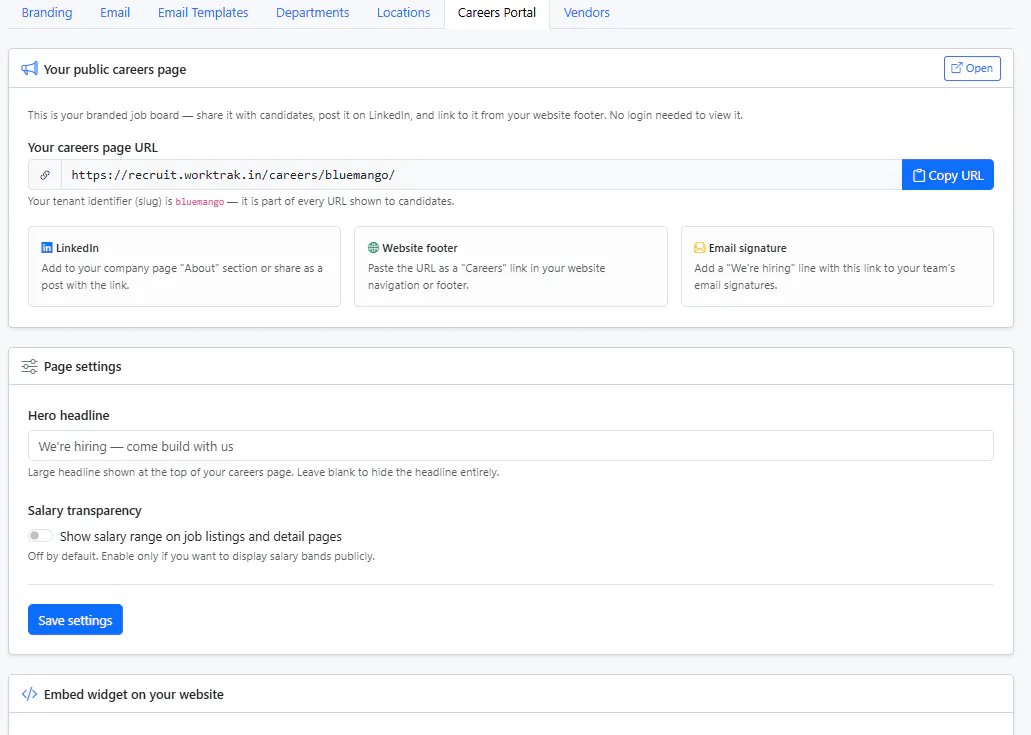Click the 'Your careers page URL' label
This screenshot has height=735, width=1031.
93,147
